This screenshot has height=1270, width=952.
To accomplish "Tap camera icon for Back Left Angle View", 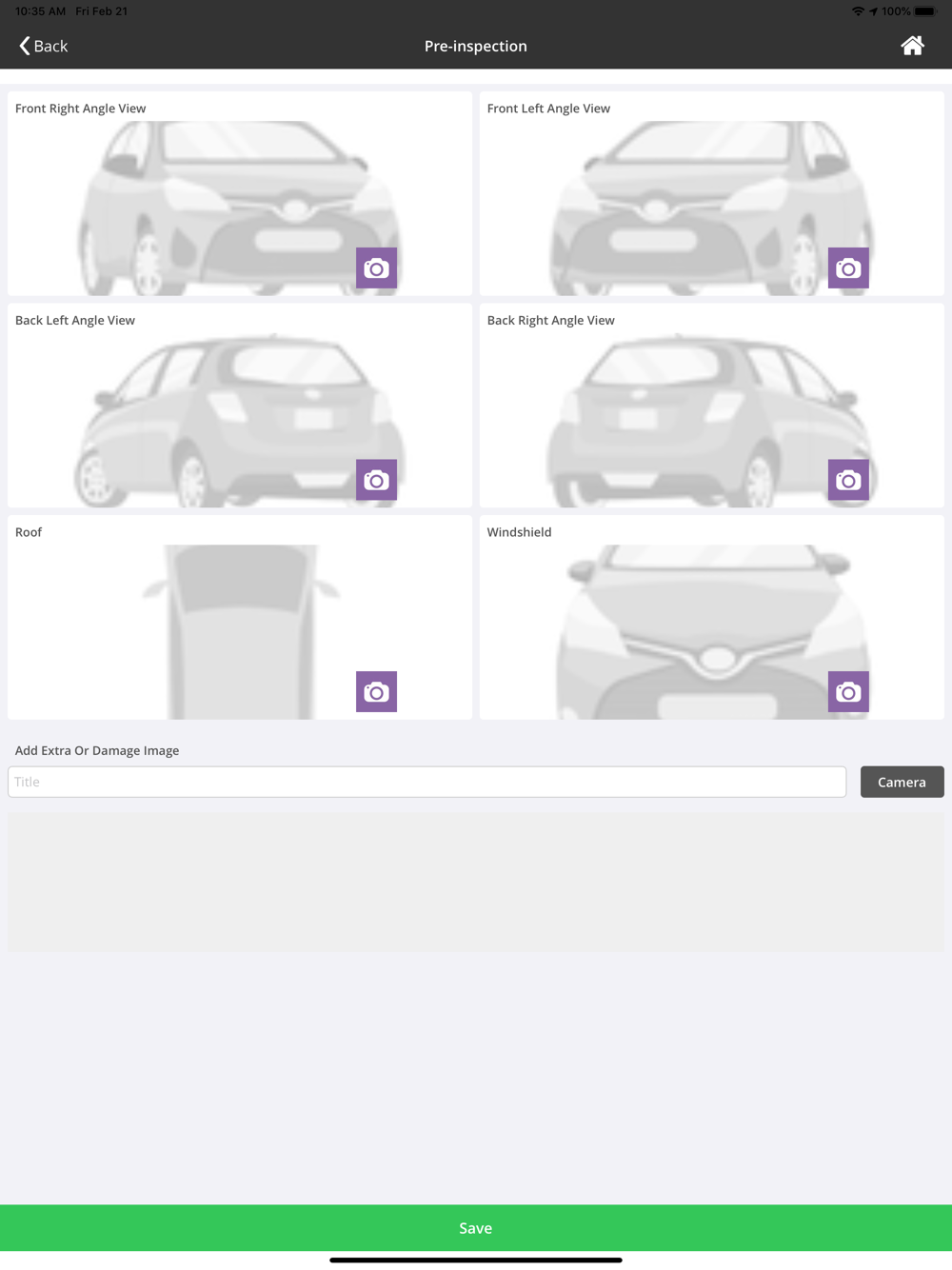I will click(x=376, y=480).
